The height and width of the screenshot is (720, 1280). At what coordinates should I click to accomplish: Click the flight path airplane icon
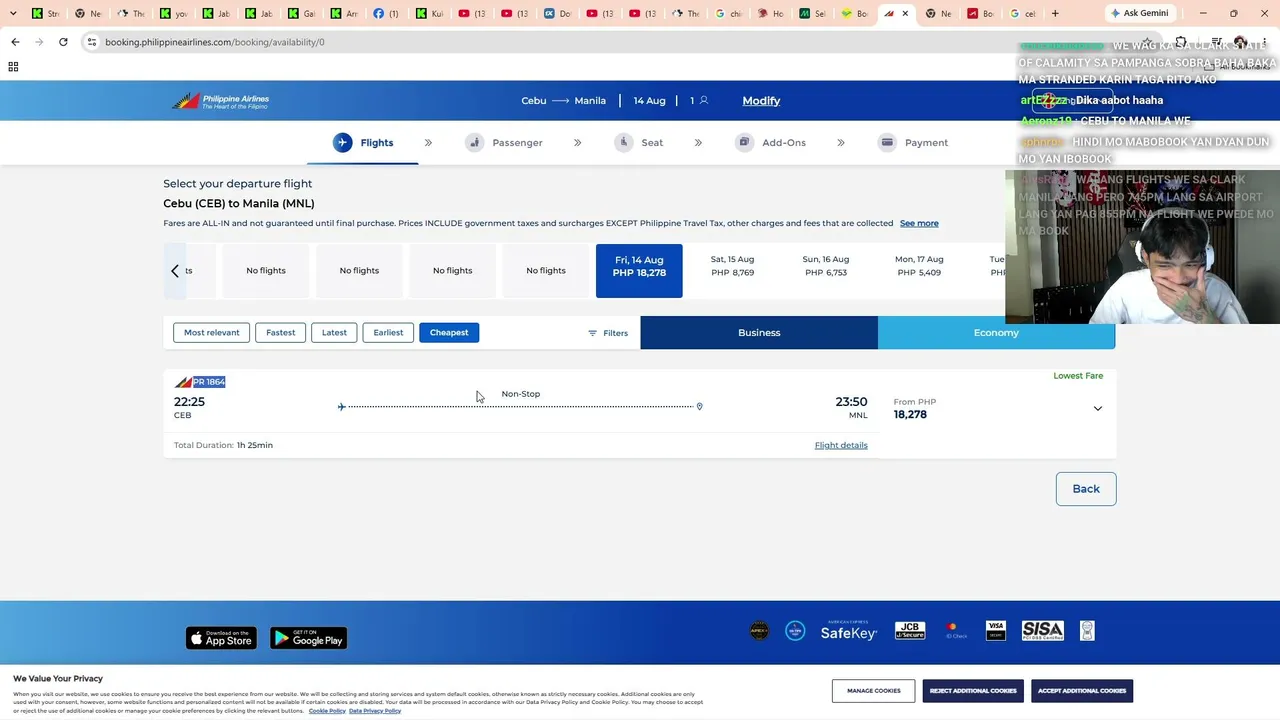342,406
